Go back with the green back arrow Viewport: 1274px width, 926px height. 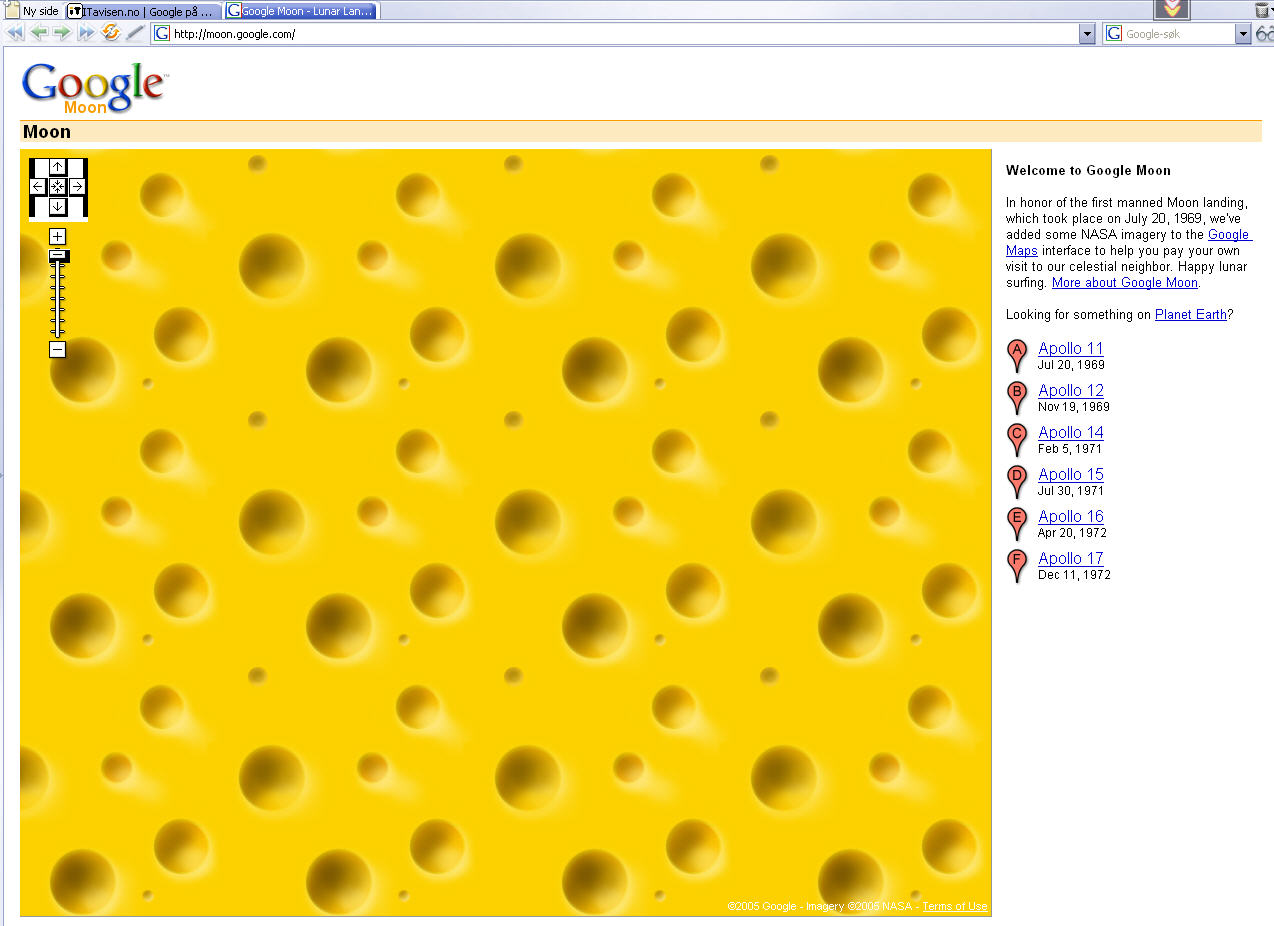tap(39, 33)
